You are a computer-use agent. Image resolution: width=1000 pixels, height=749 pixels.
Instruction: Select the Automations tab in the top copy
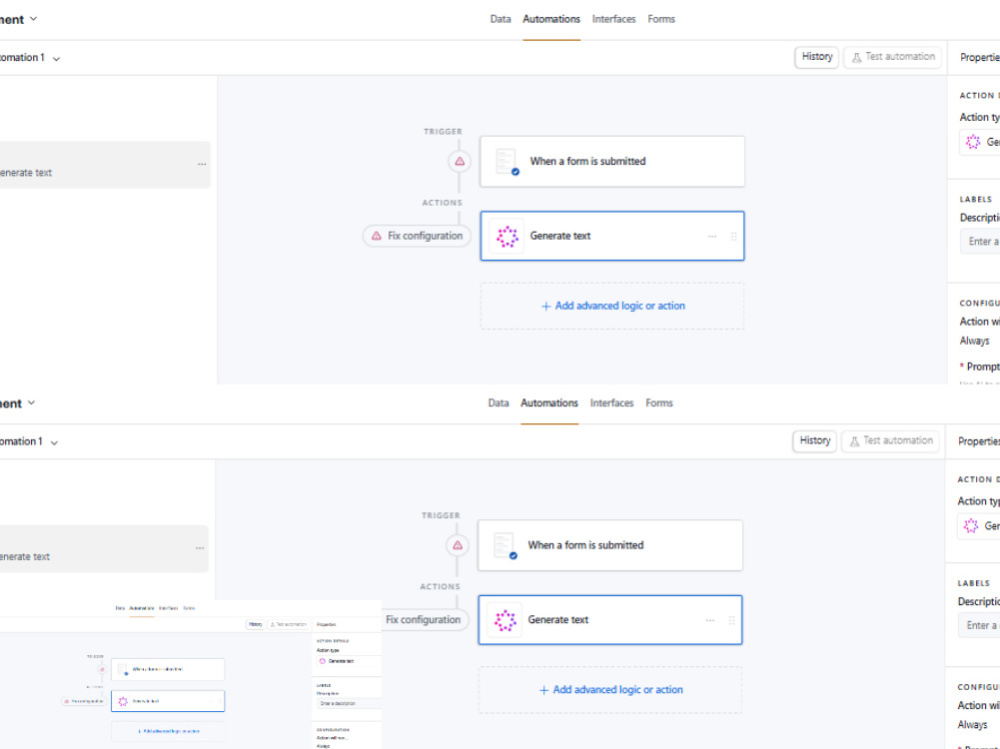(x=551, y=19)
